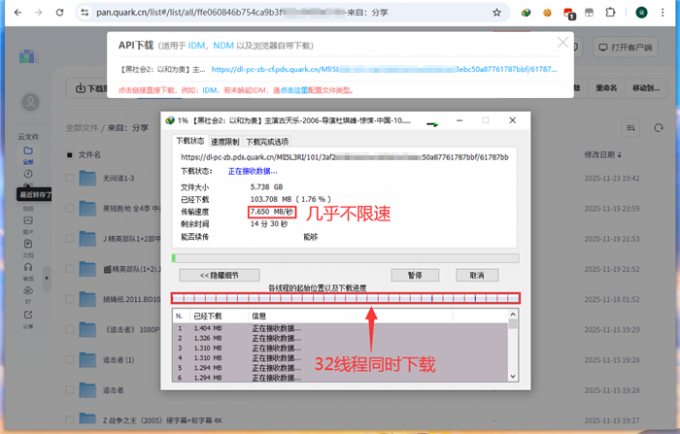Image resolution: width=680 pixels, height=434 pixels.
Task: Open red extension with badge 1
Action: (569, 13)
